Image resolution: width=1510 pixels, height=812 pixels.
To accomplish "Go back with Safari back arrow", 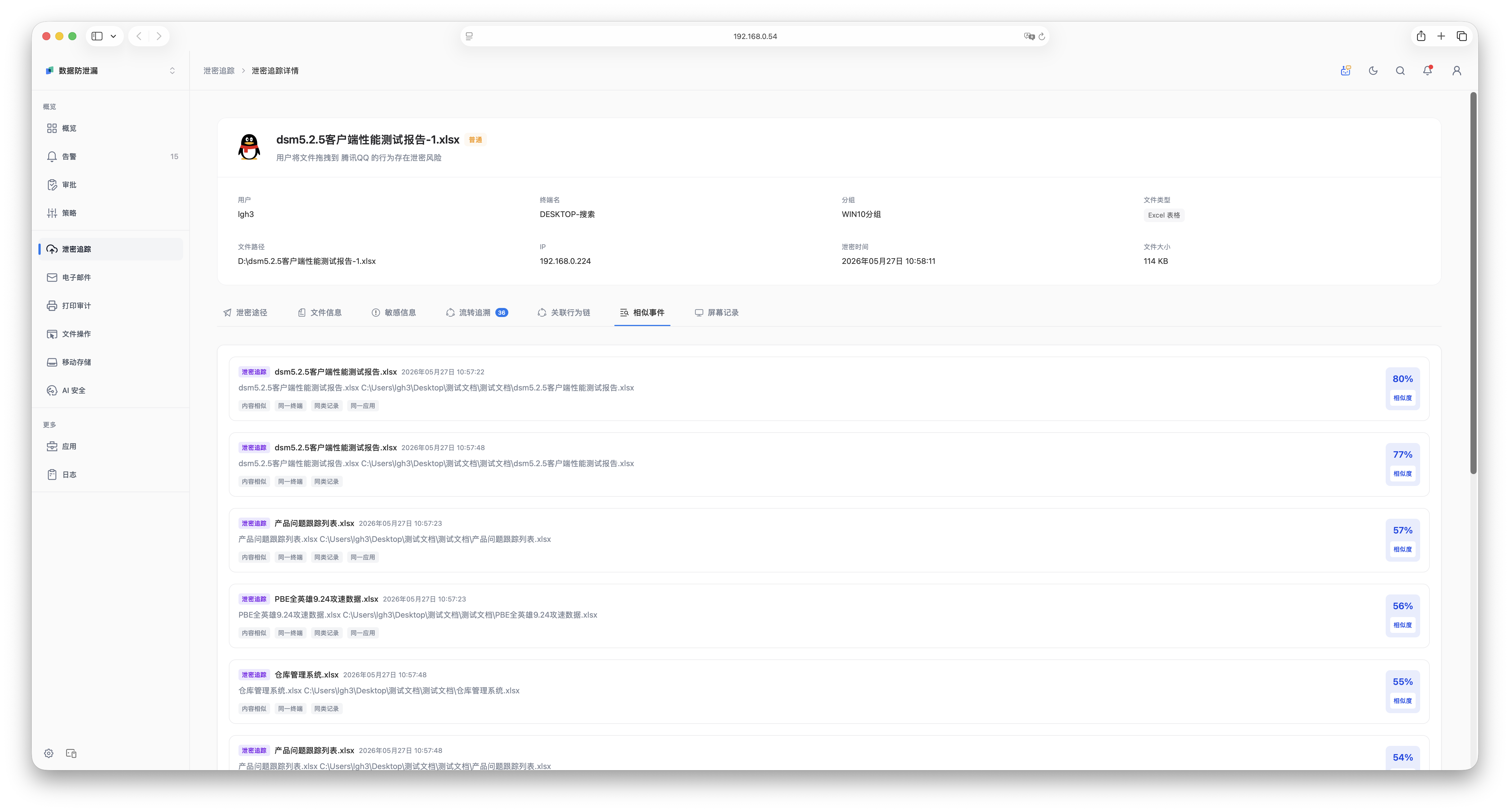I will click(x=139, y=36).
